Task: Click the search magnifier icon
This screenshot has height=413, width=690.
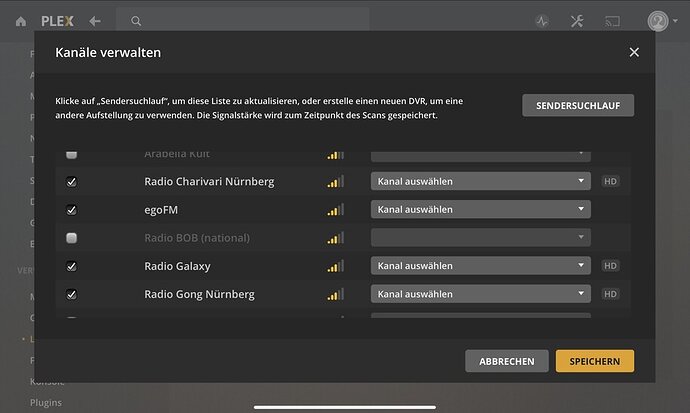Action: 136,21
